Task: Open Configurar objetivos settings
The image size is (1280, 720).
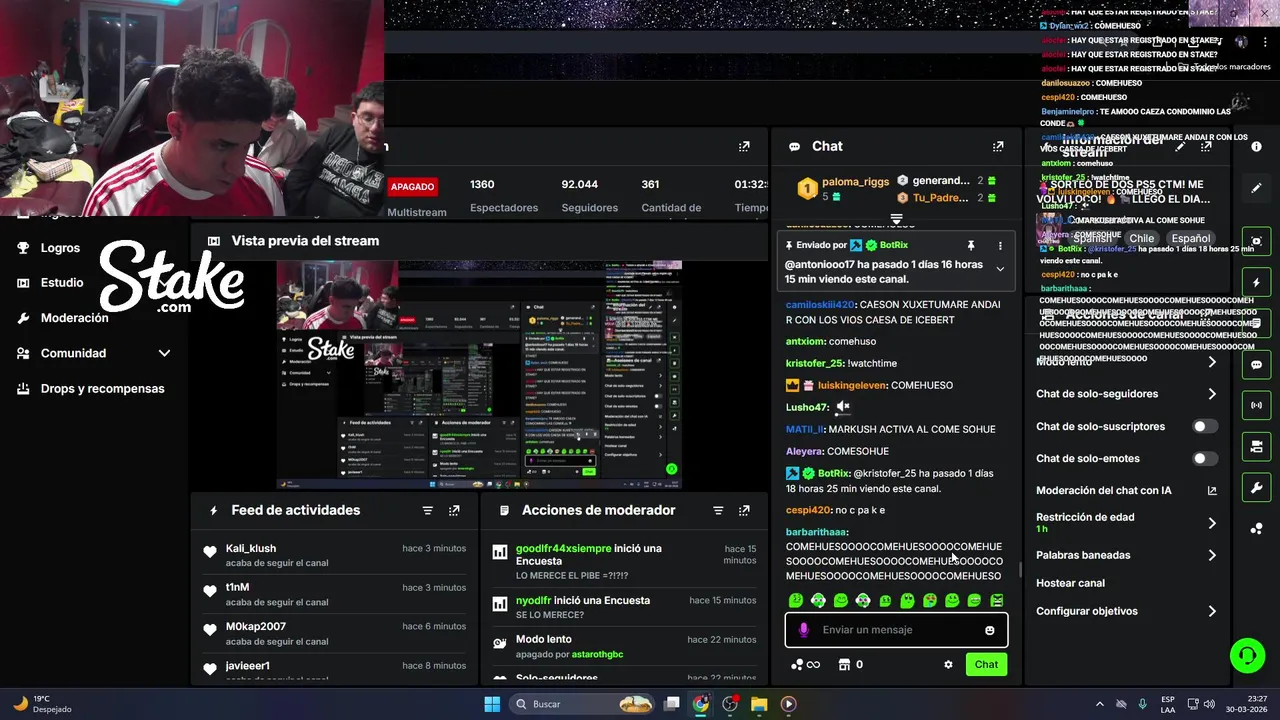Action: 1212,611
